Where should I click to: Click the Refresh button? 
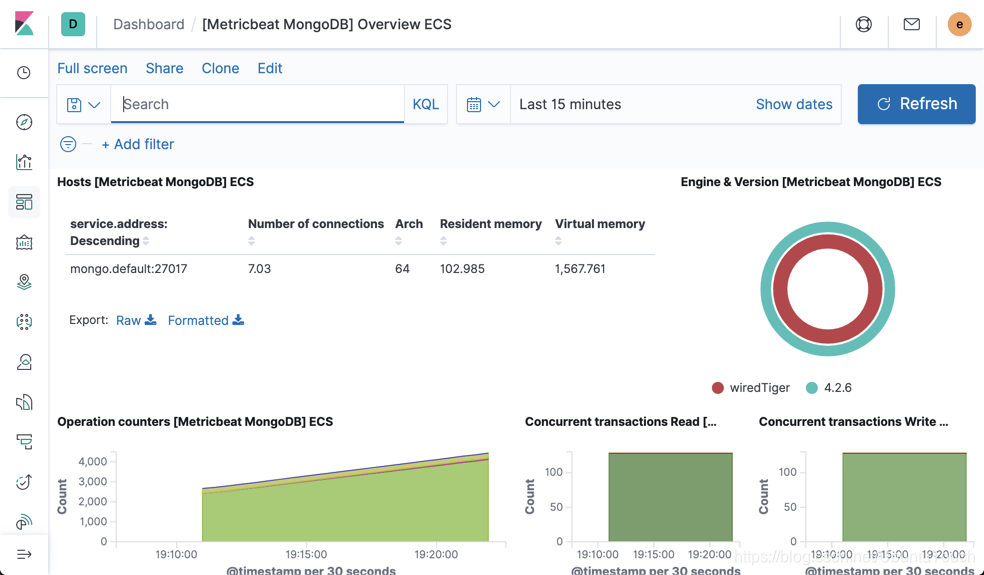point(916,104)
